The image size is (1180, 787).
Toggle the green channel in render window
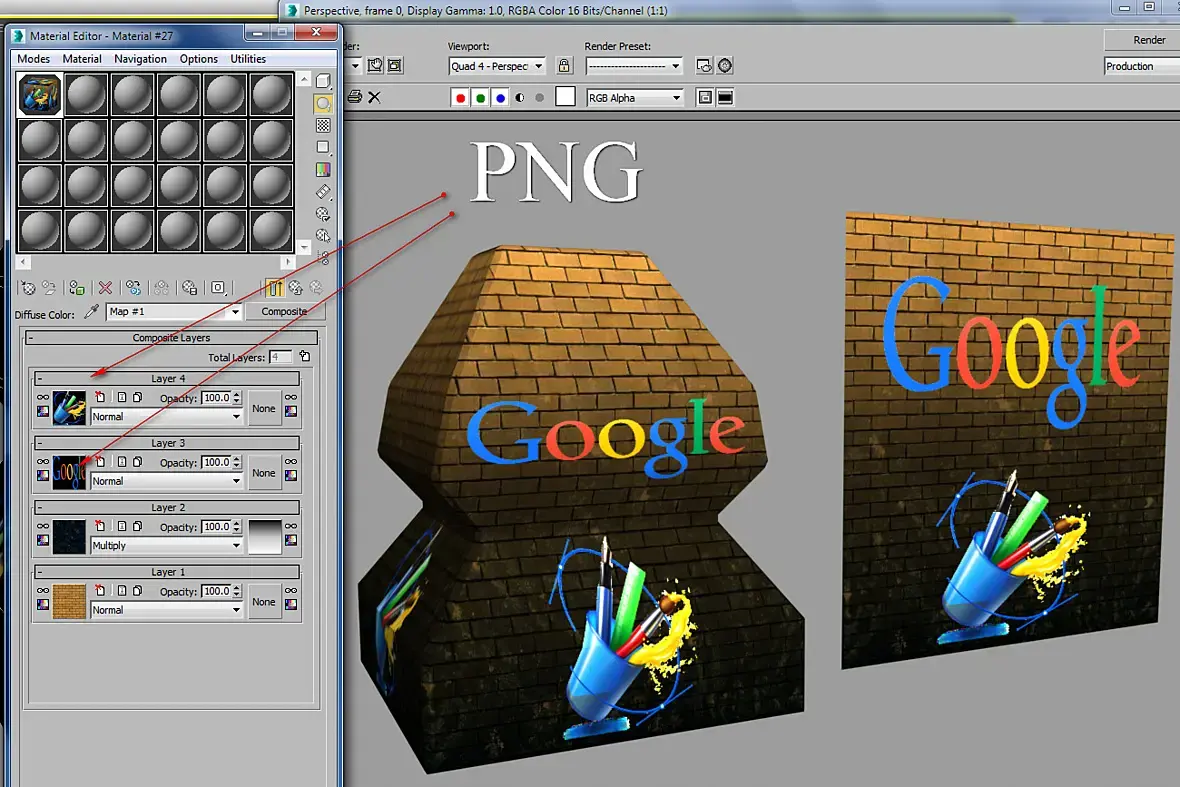pos(480,98)
